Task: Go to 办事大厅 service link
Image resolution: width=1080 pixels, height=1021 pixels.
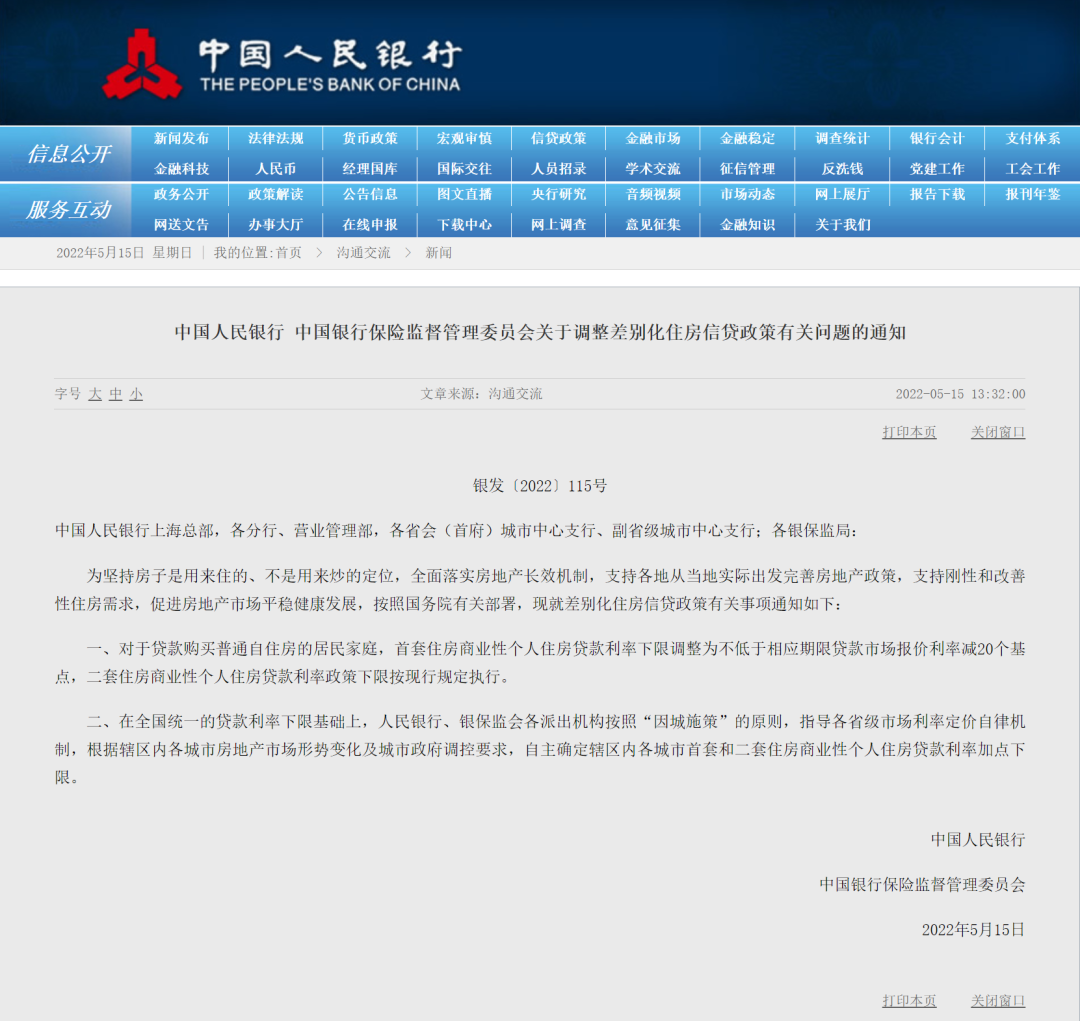Action: coord(276,225)
